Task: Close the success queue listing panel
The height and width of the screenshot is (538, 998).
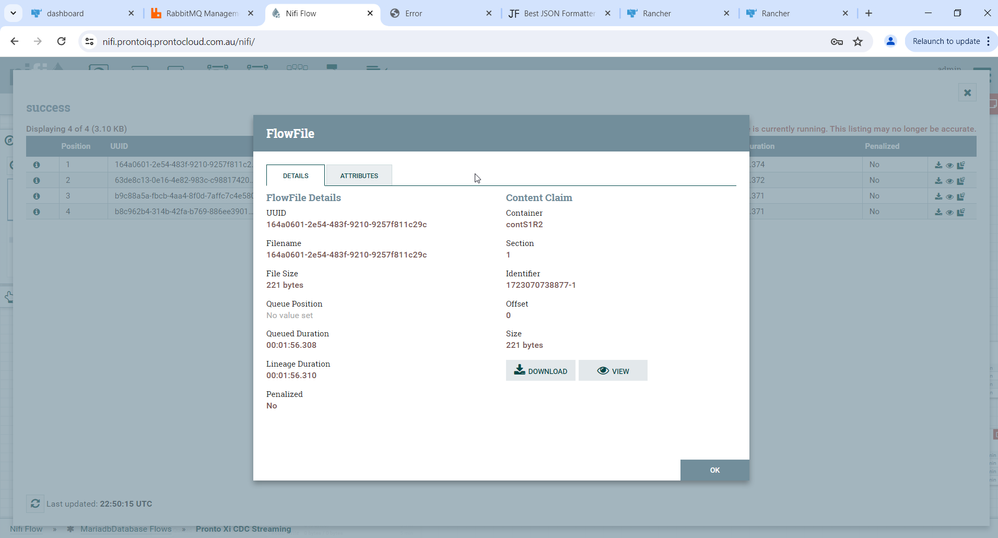Action: [967, 93]
